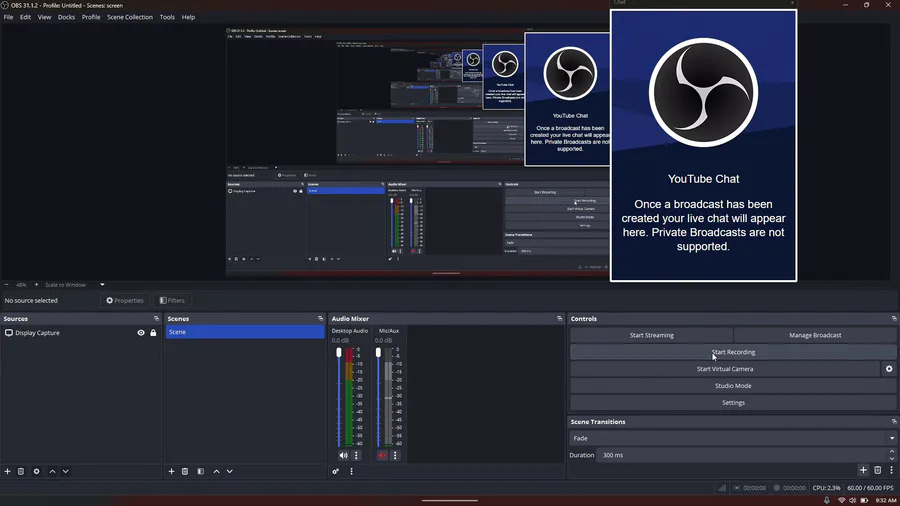Adjust Mic/Aux volume slider
The width and height of the screenshot is (900, 506).
[378, 352]
